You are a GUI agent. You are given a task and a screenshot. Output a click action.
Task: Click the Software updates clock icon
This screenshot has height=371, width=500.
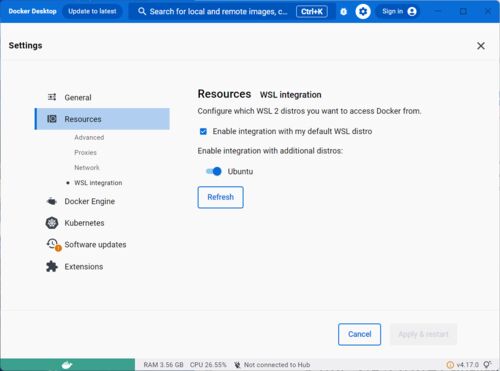pos(53,244)
